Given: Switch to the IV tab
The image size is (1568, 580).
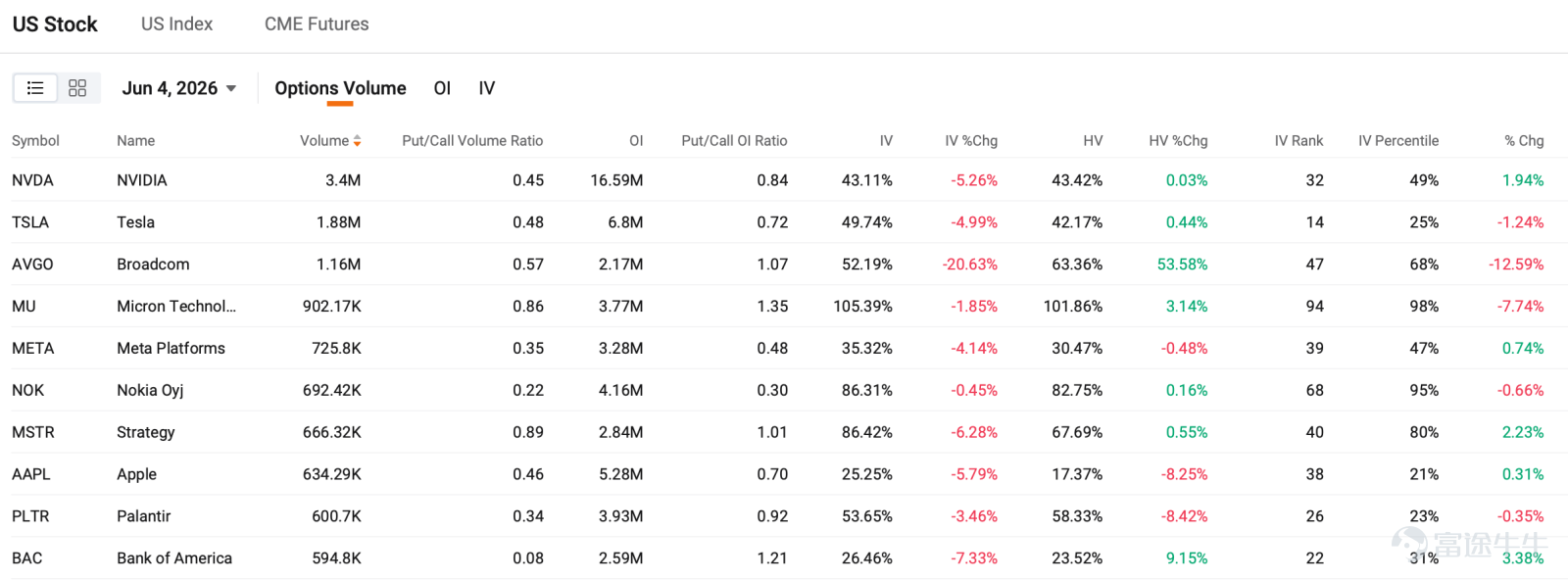Looking at the screenshot, I should (487, 88).
